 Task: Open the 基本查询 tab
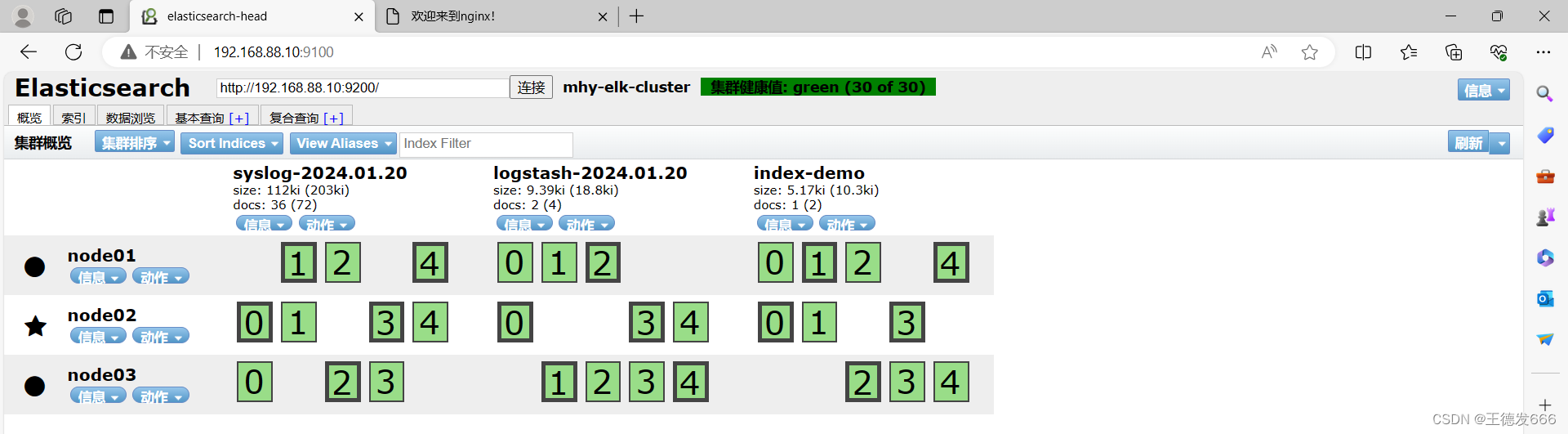(x=212, y=117)
